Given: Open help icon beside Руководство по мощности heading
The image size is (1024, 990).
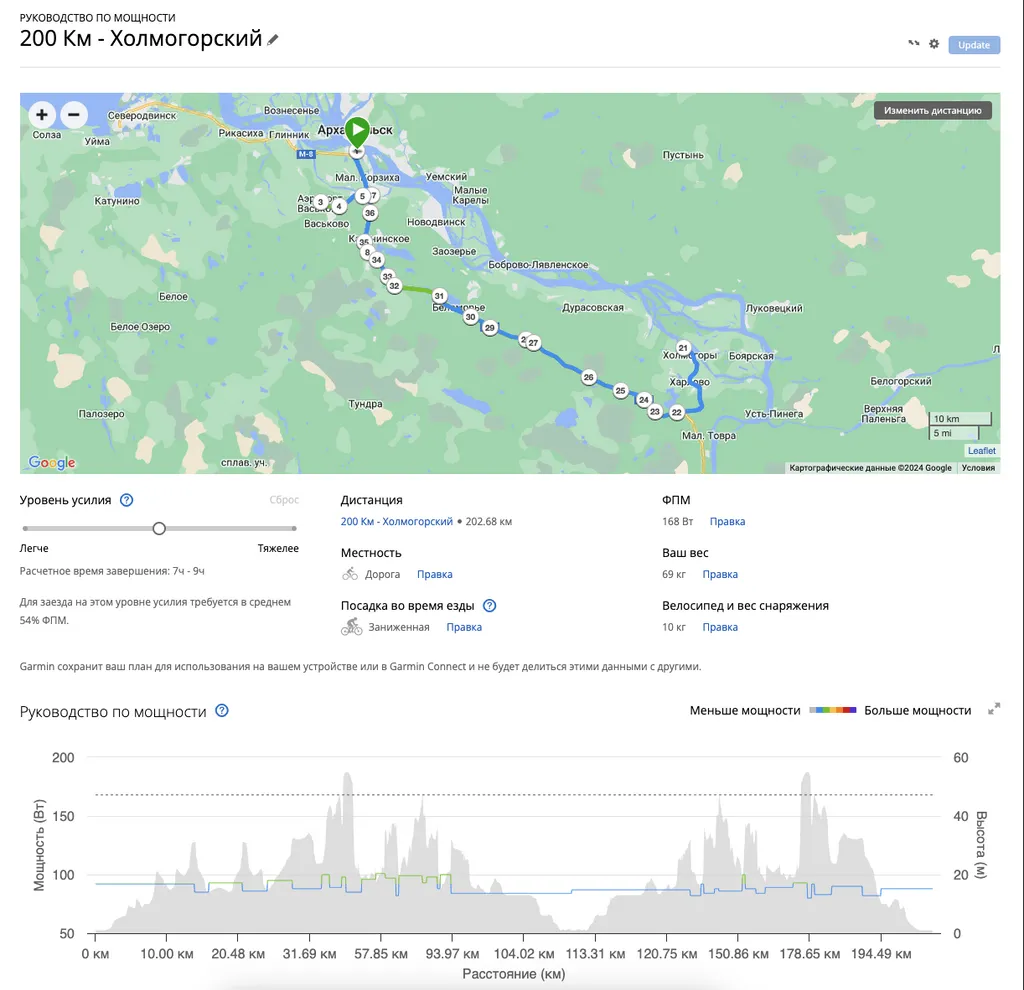Looking at the screenshot, I should click(x=222, y=711).
